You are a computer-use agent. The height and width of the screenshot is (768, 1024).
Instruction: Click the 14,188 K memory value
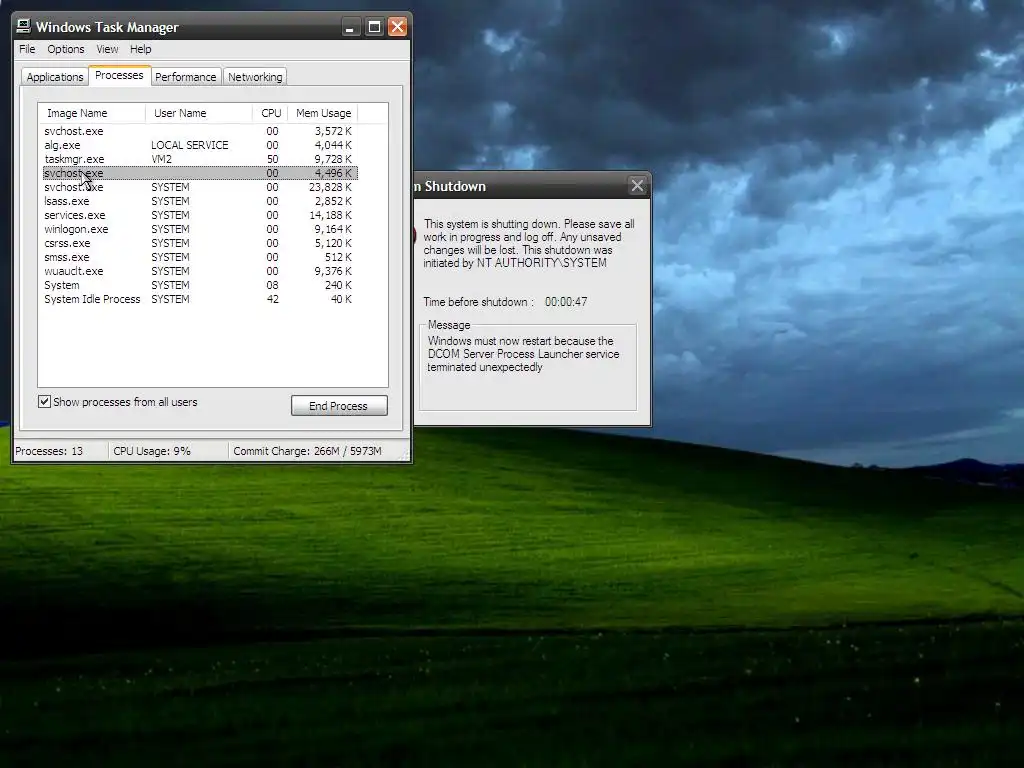click(330, 215)
